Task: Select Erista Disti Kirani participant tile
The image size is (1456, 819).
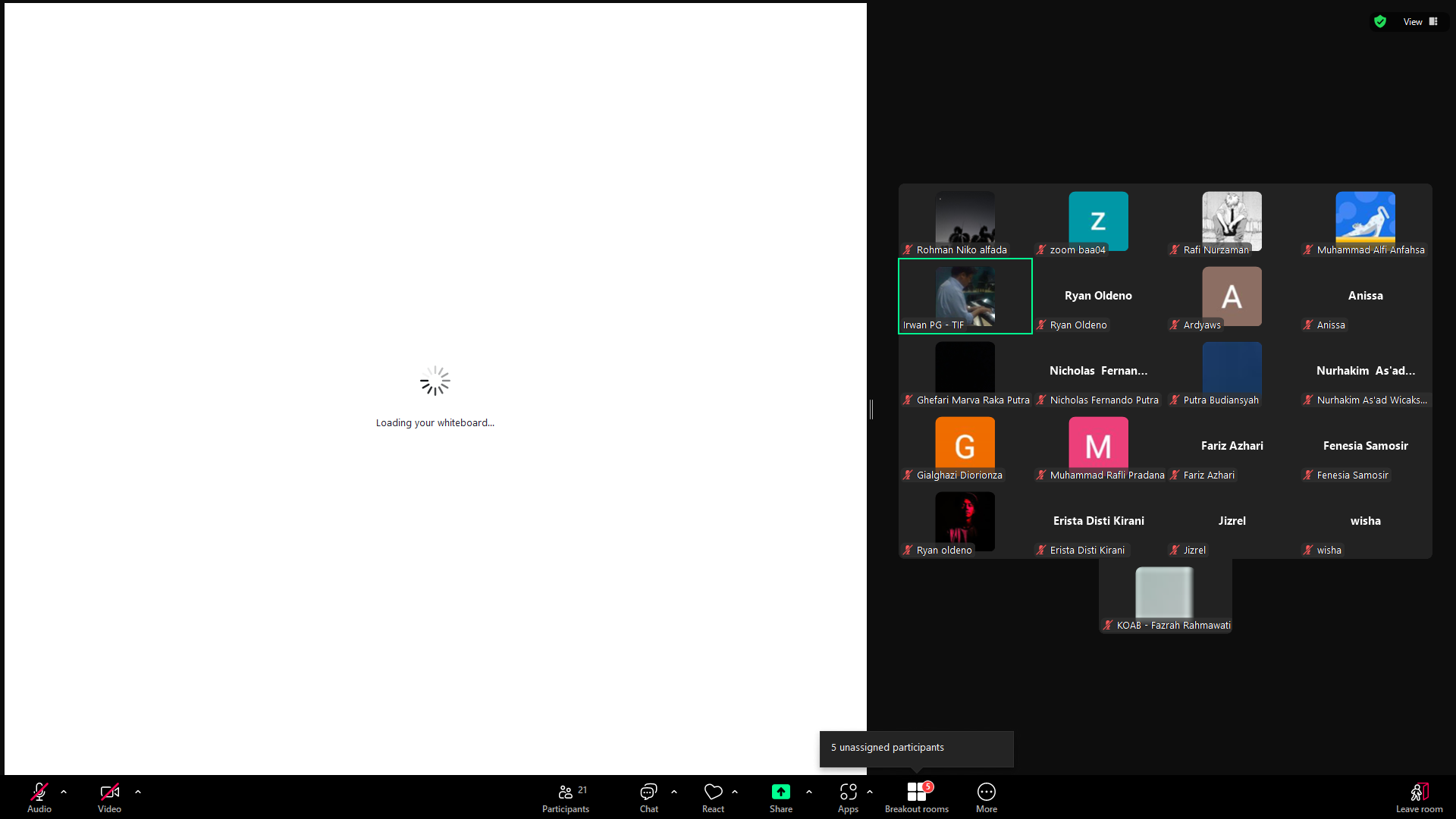Action: coord(1099,522)
